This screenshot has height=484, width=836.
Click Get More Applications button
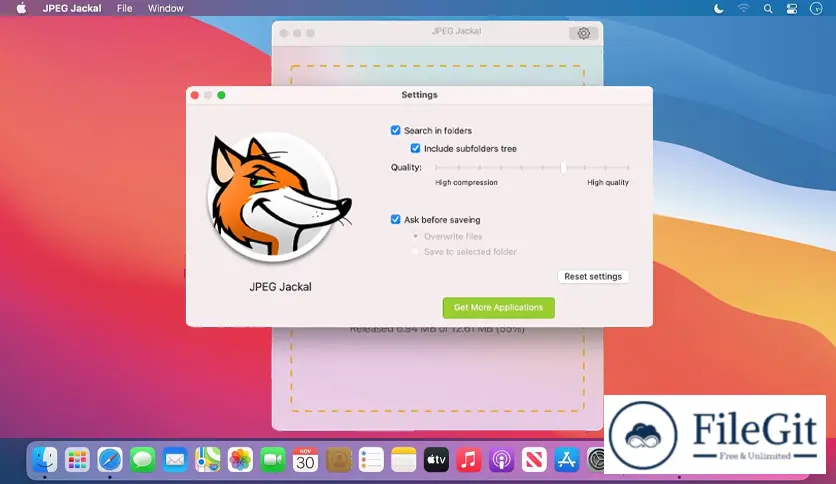[499, 308]
